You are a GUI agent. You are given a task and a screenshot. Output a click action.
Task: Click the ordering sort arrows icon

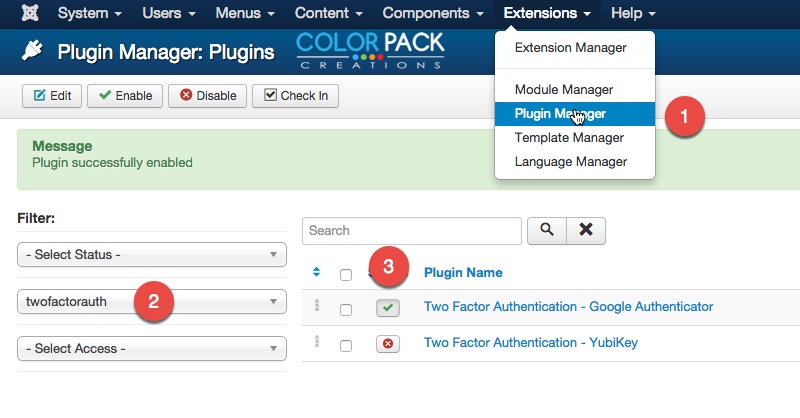[x=316, y=272]
